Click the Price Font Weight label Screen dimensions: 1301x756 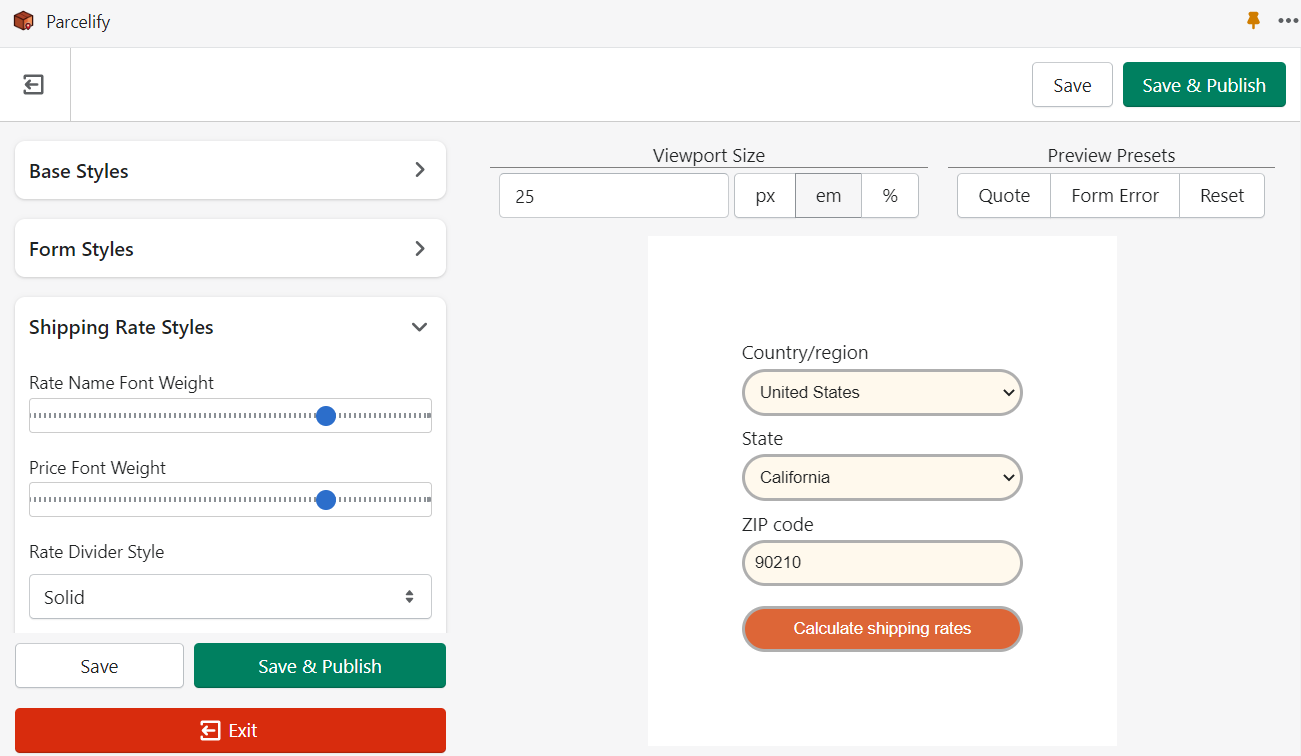(97, 468)
